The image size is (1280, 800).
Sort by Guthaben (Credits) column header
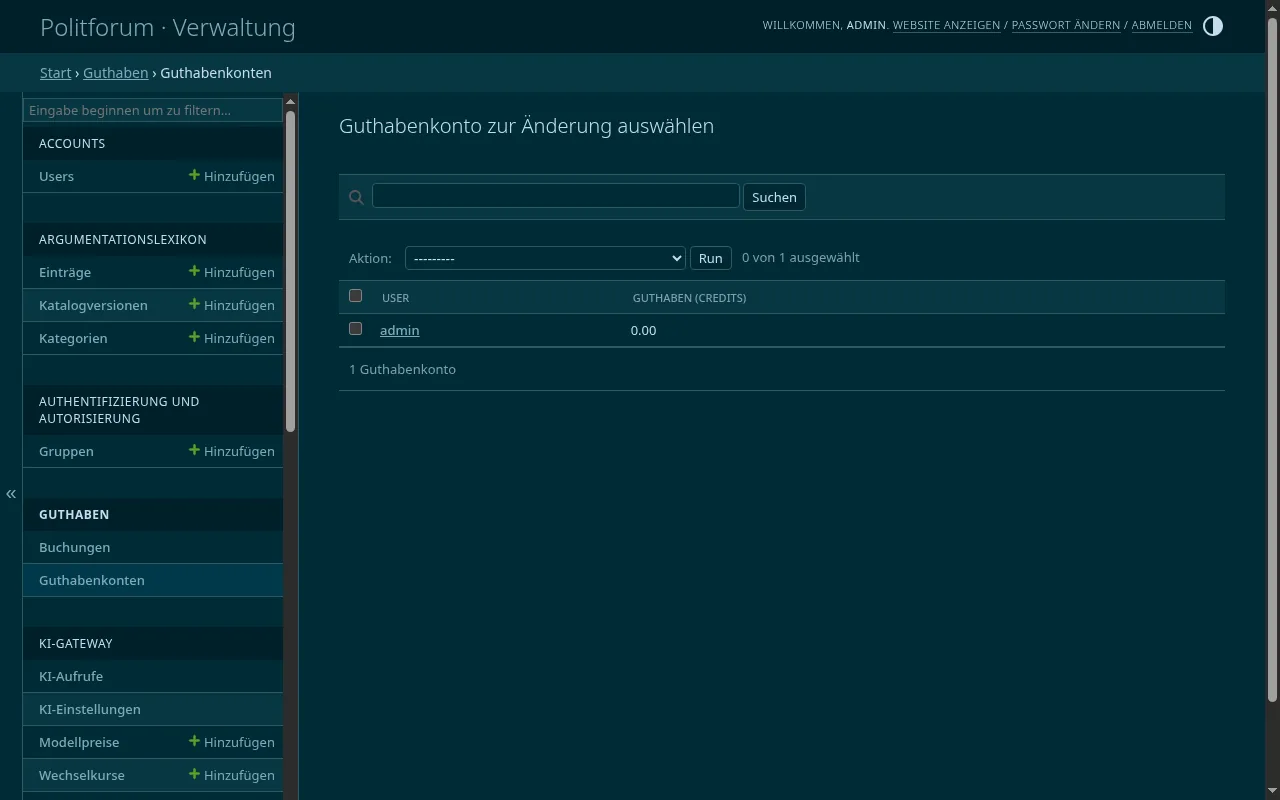pos(689,298)
